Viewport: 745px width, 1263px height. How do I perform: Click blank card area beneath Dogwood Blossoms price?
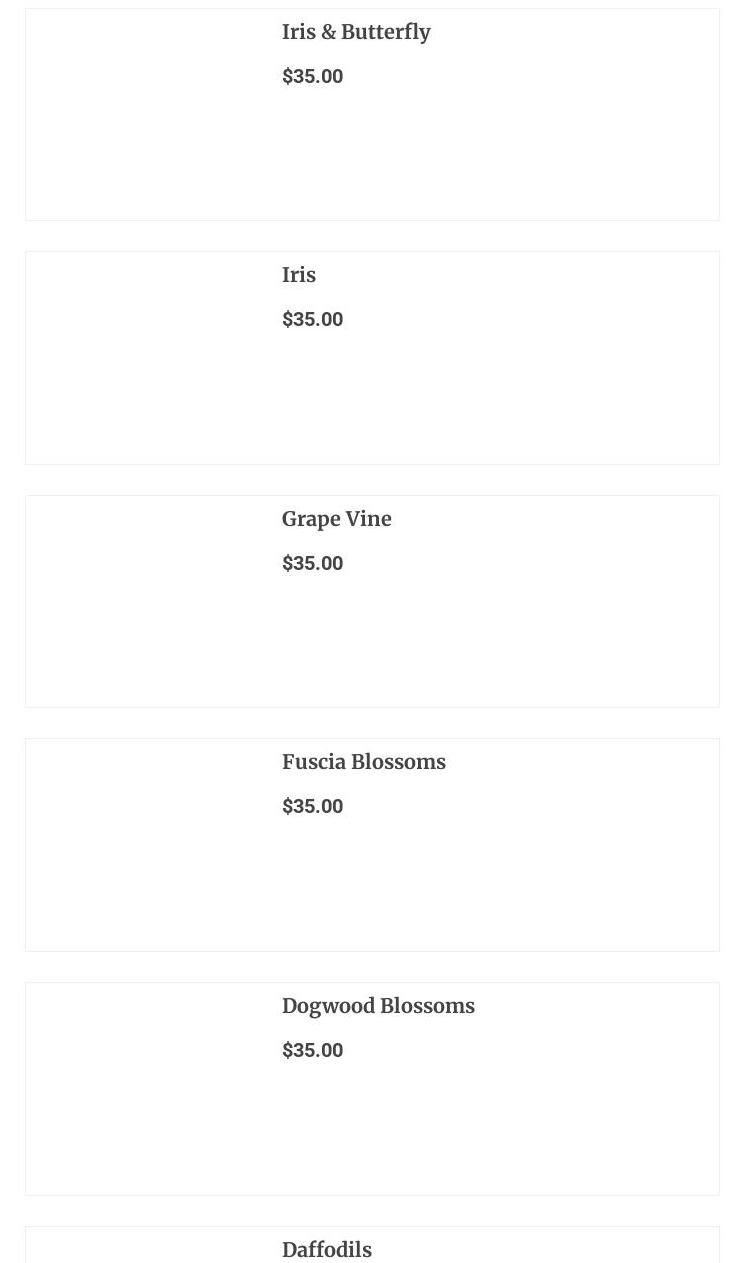(490, 1132)
